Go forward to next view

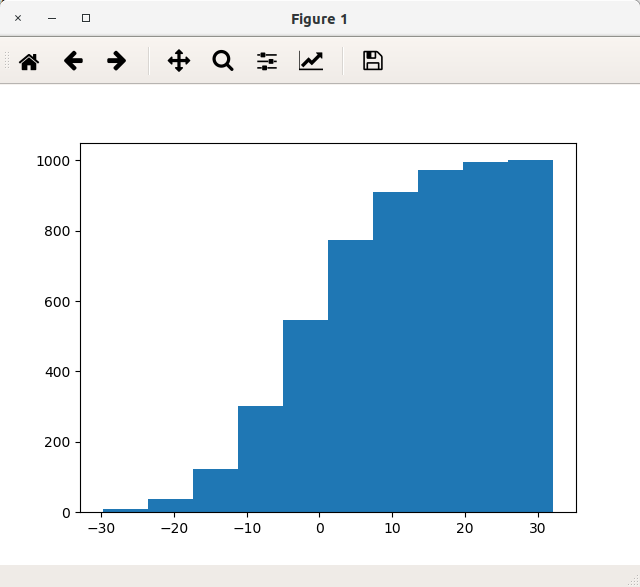point(117,61)
